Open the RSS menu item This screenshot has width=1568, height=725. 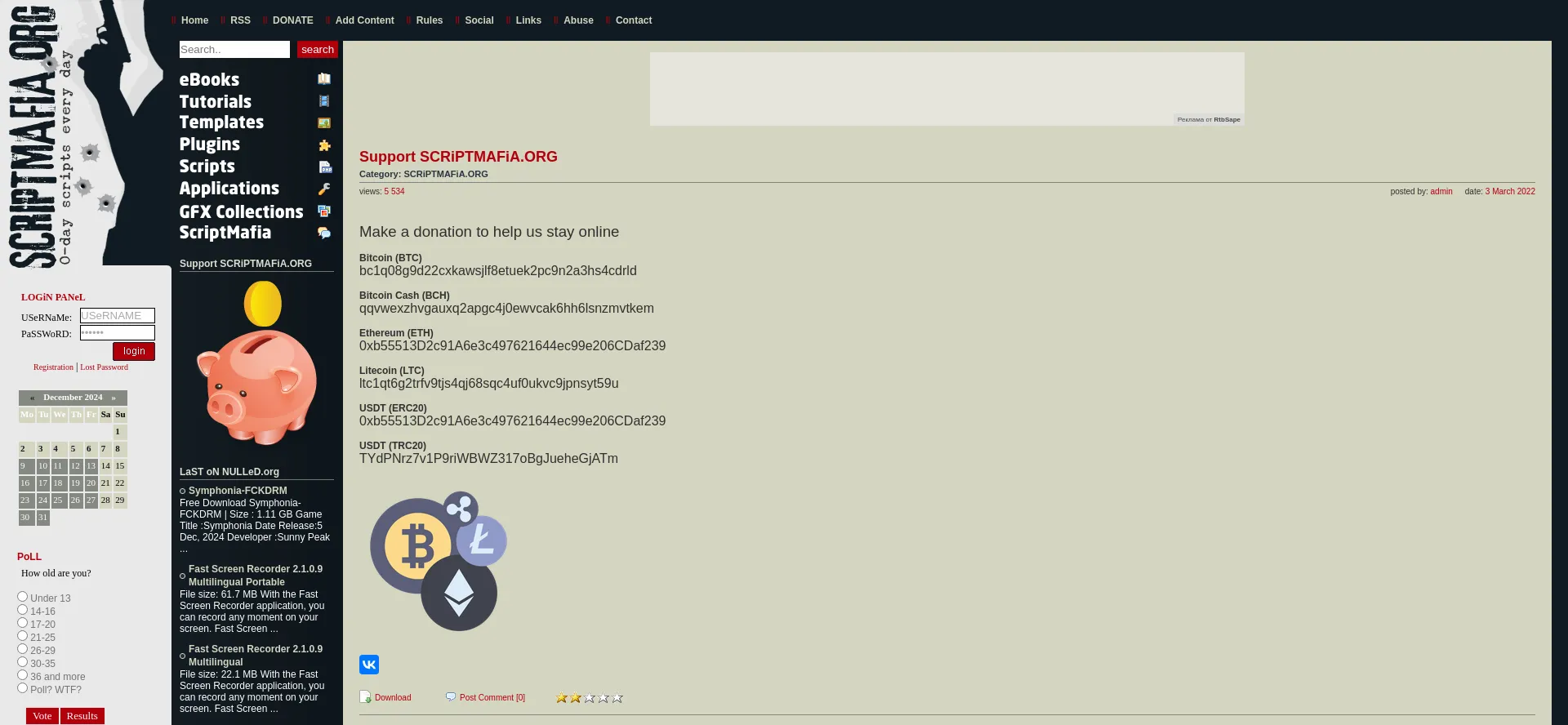tap(240, 20)
